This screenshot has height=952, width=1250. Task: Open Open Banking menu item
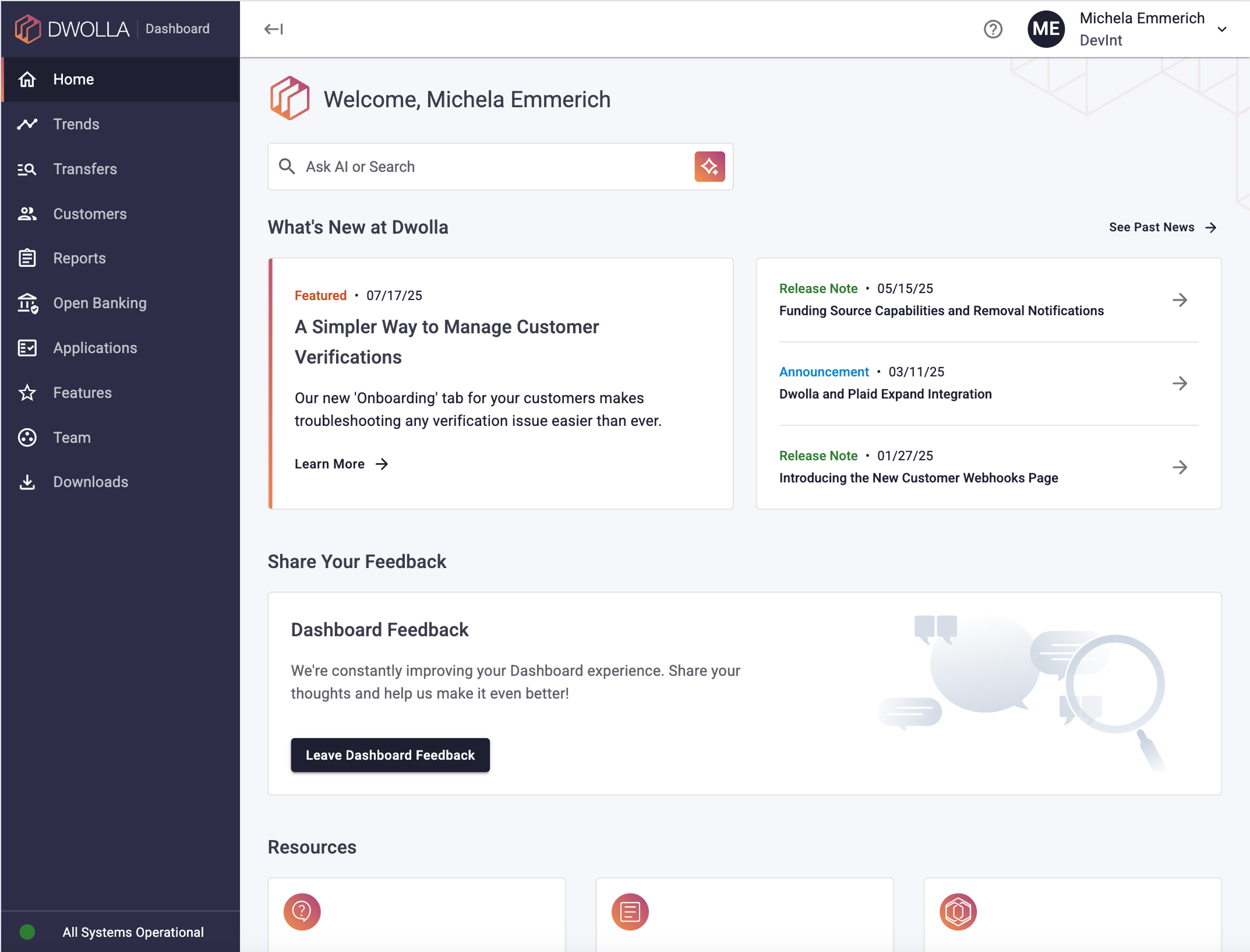(x=121, y=303)
